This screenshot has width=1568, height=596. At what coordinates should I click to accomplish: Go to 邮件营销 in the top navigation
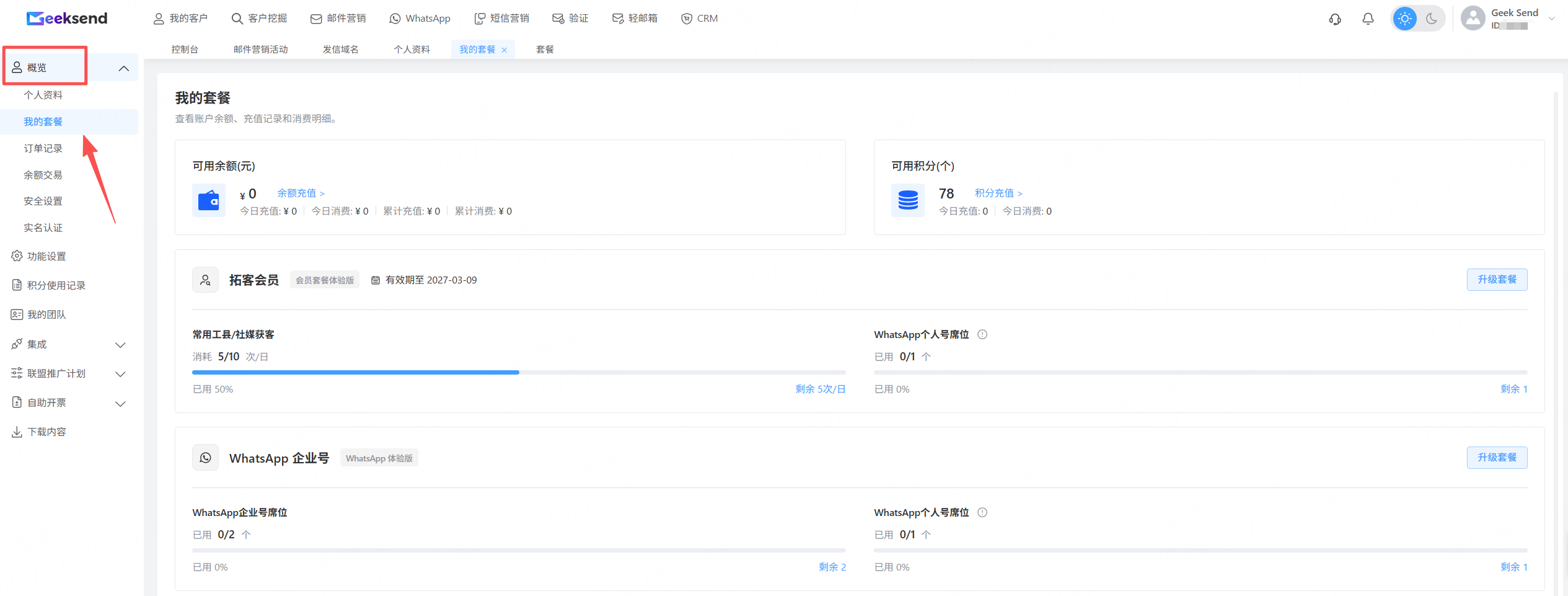tap(338, 19)
